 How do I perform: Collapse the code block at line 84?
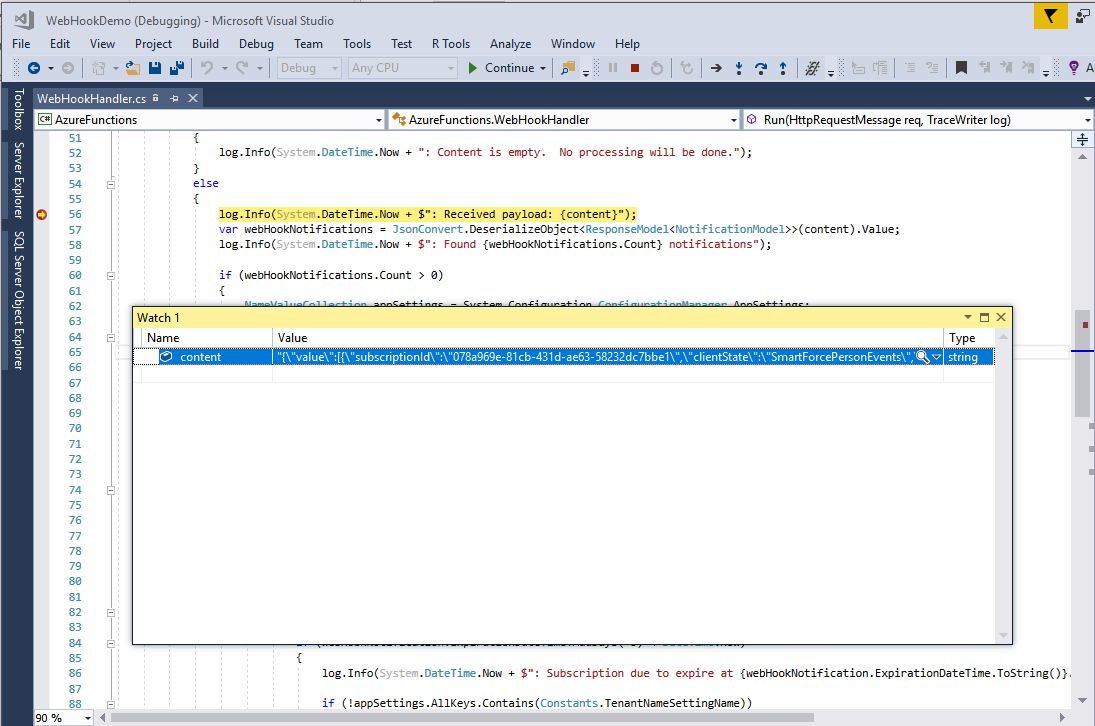click(110, 643)
